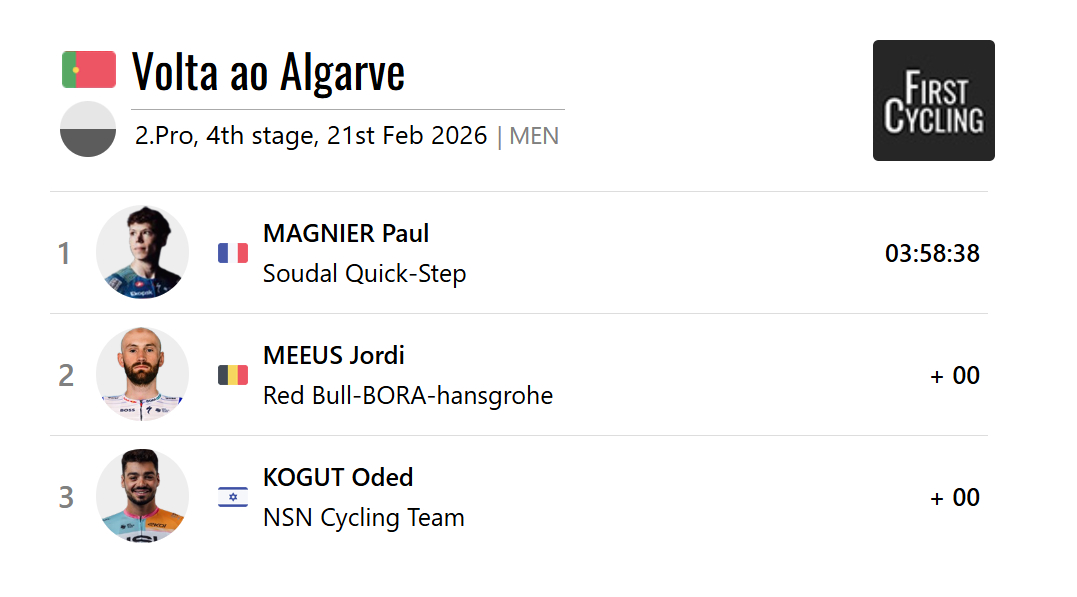Image resolution: width=1077 pixels, height=597 pixels.
Task: Open the Soudal Quick-Step team page
Action: click(364, 274)
